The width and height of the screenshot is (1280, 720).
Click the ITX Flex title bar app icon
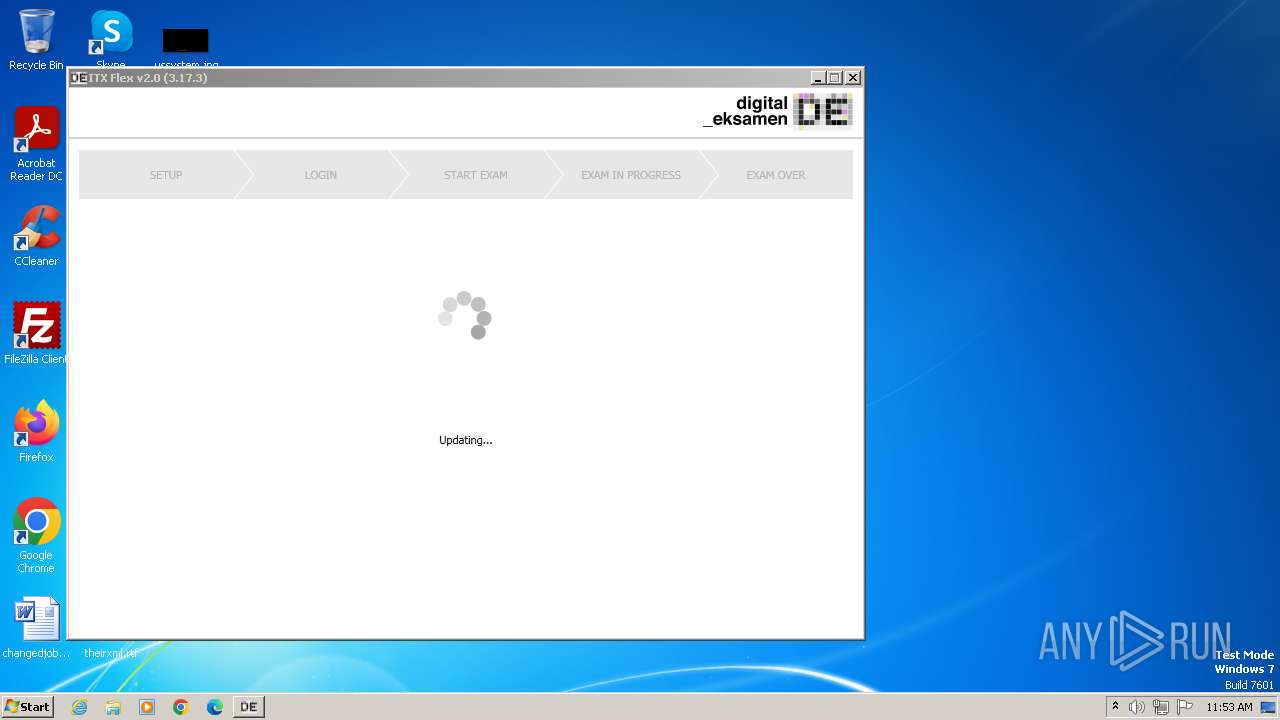tap(79, 78)
